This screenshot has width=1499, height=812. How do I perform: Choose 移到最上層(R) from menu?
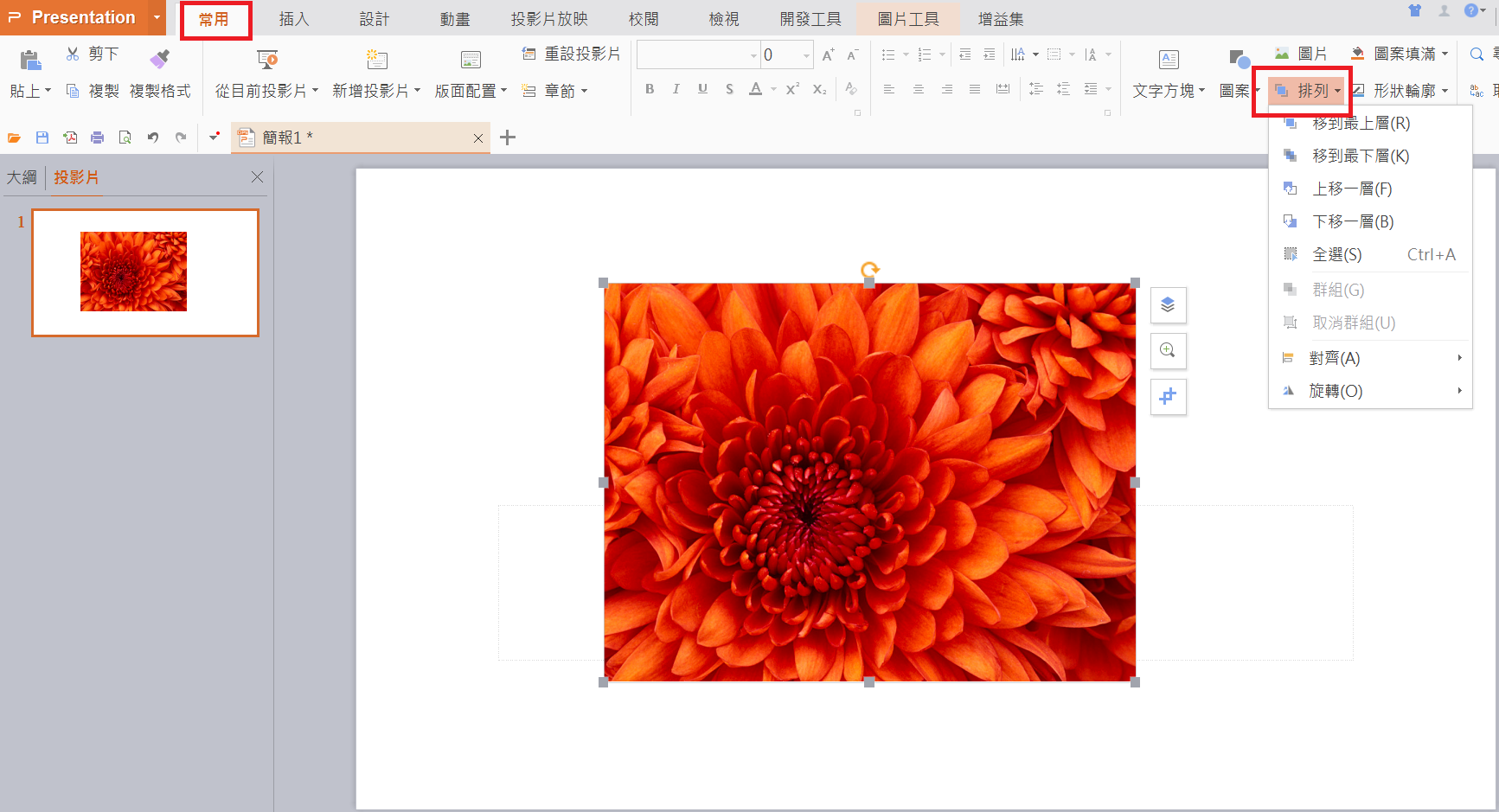1371,124
